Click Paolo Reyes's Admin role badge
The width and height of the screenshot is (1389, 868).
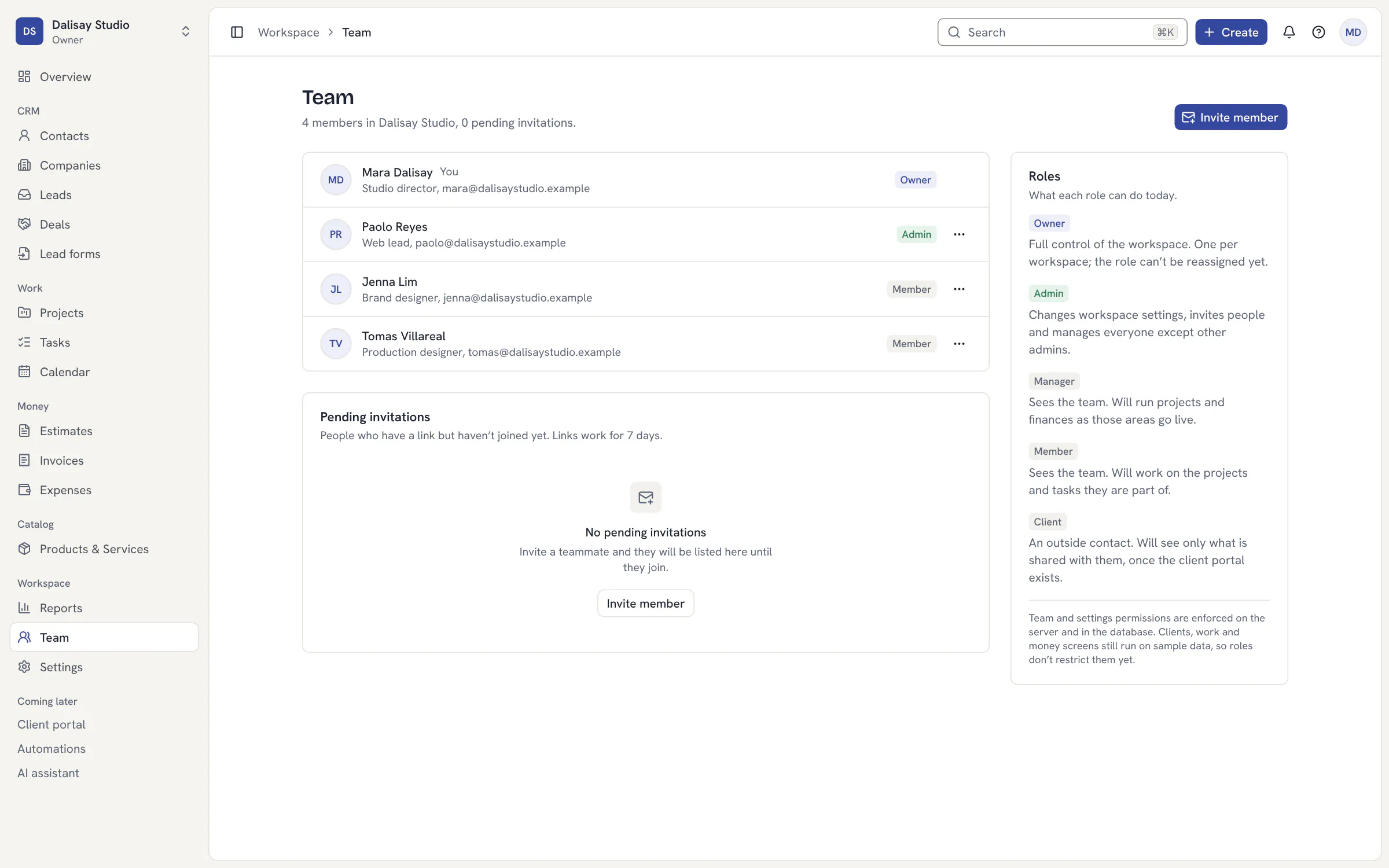pos(916,234)
